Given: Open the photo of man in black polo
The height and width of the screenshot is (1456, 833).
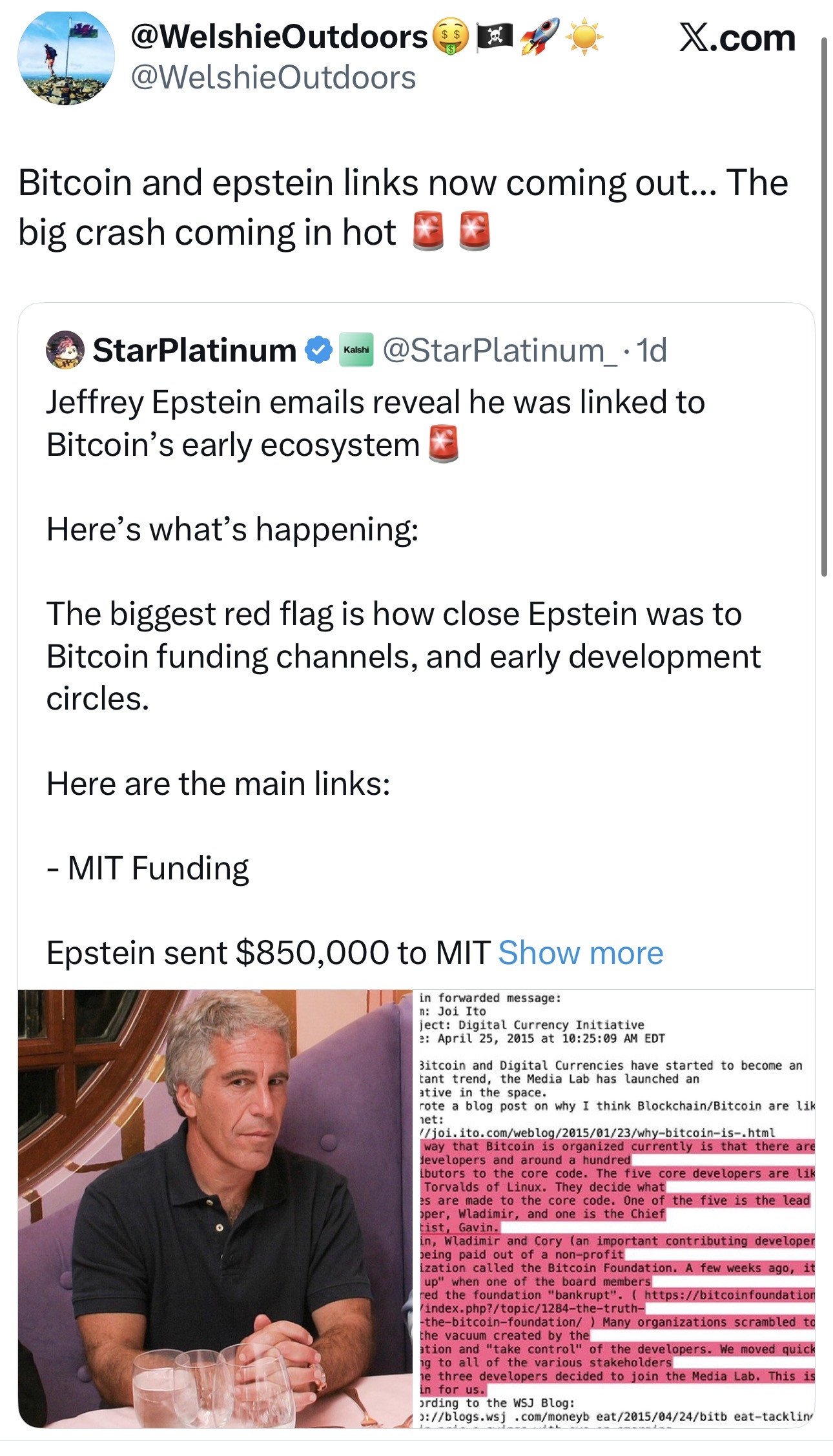Looking at the screenshot, I should click(215, 1208).
